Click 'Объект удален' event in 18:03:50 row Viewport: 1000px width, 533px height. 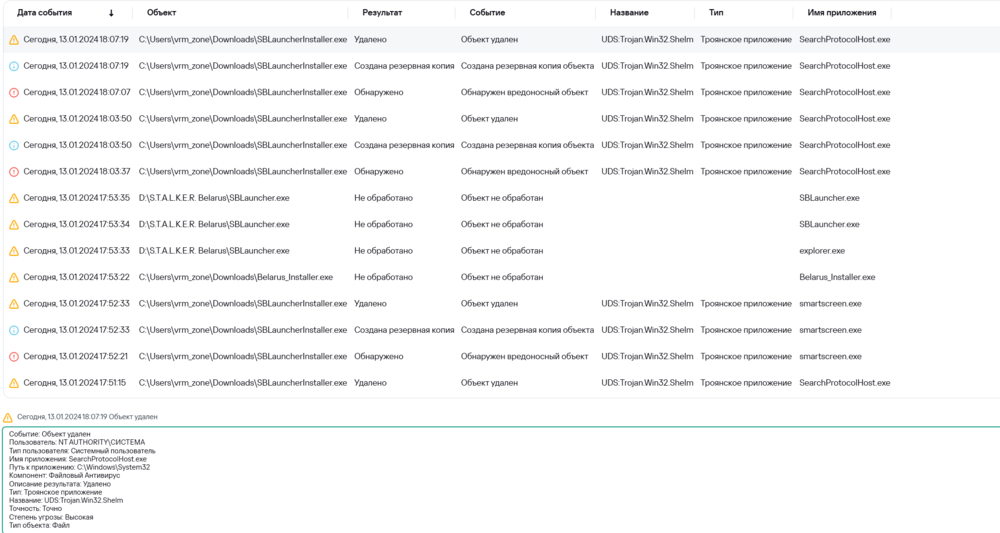tap(489, 119)
